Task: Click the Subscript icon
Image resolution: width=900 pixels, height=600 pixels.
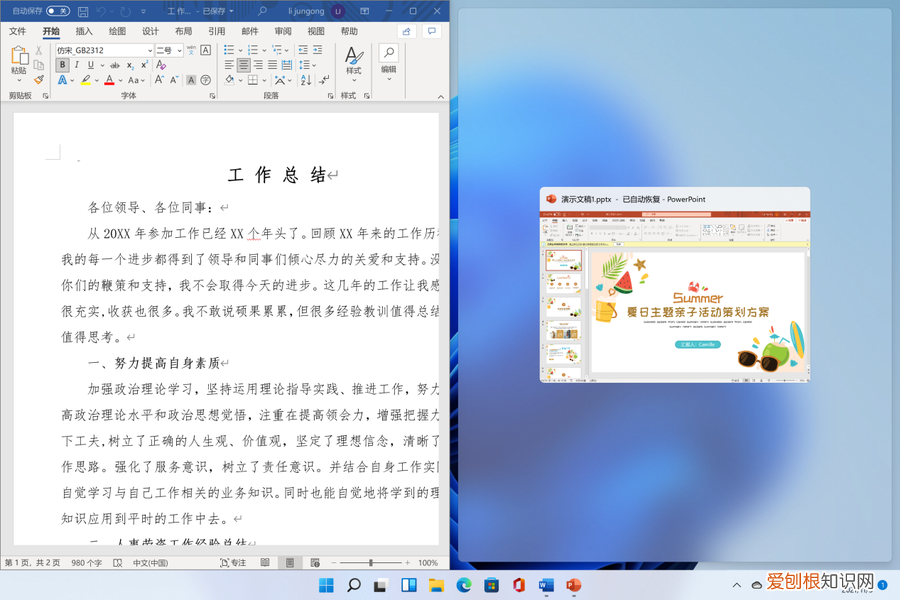Action: [130, 64]
